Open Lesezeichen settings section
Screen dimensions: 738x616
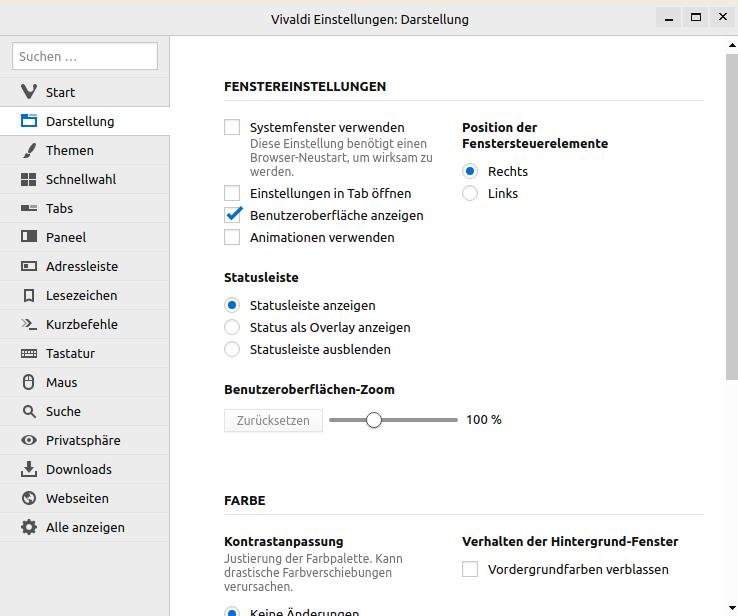click(x=85, y=296)
